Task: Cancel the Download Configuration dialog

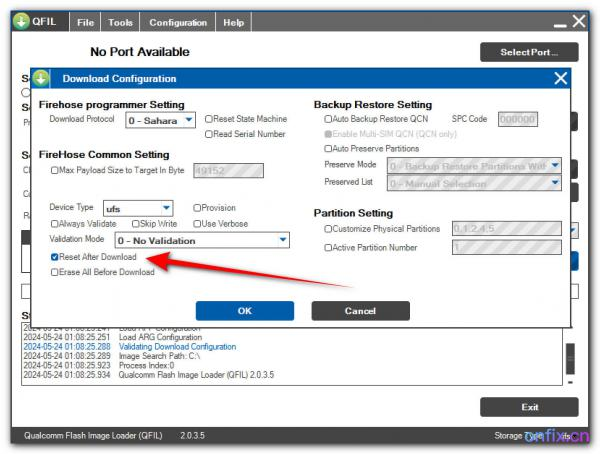Action: (x=360, y=311)
